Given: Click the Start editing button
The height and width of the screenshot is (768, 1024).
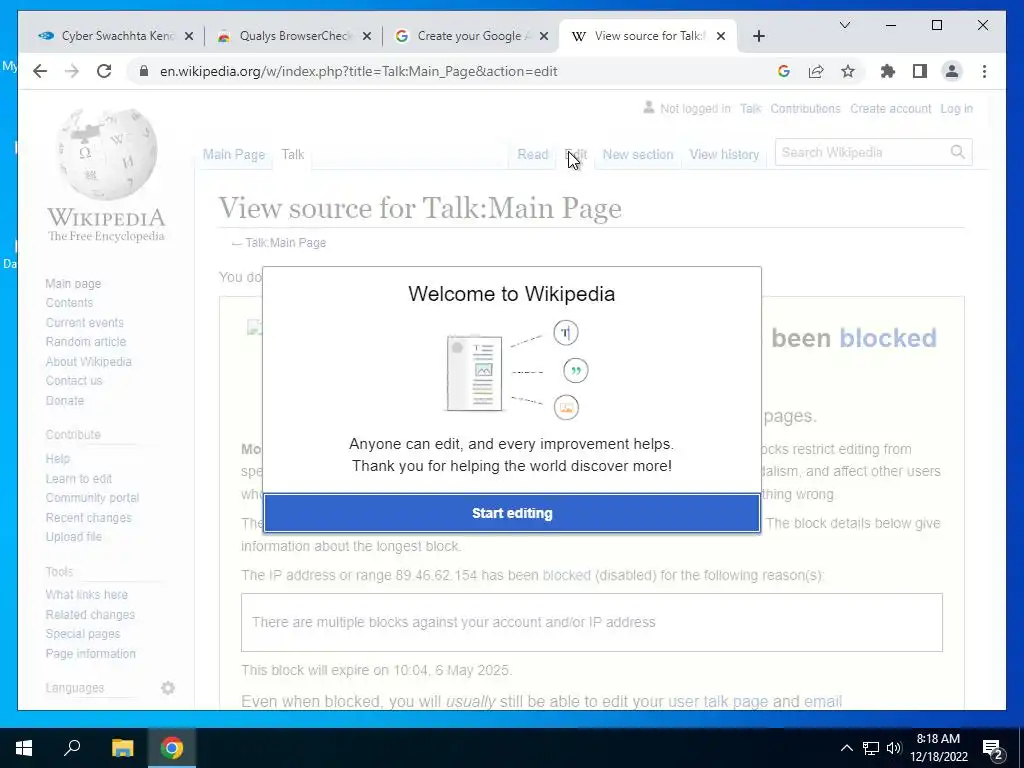Looking at the screenshot, I should coord(511,513).
